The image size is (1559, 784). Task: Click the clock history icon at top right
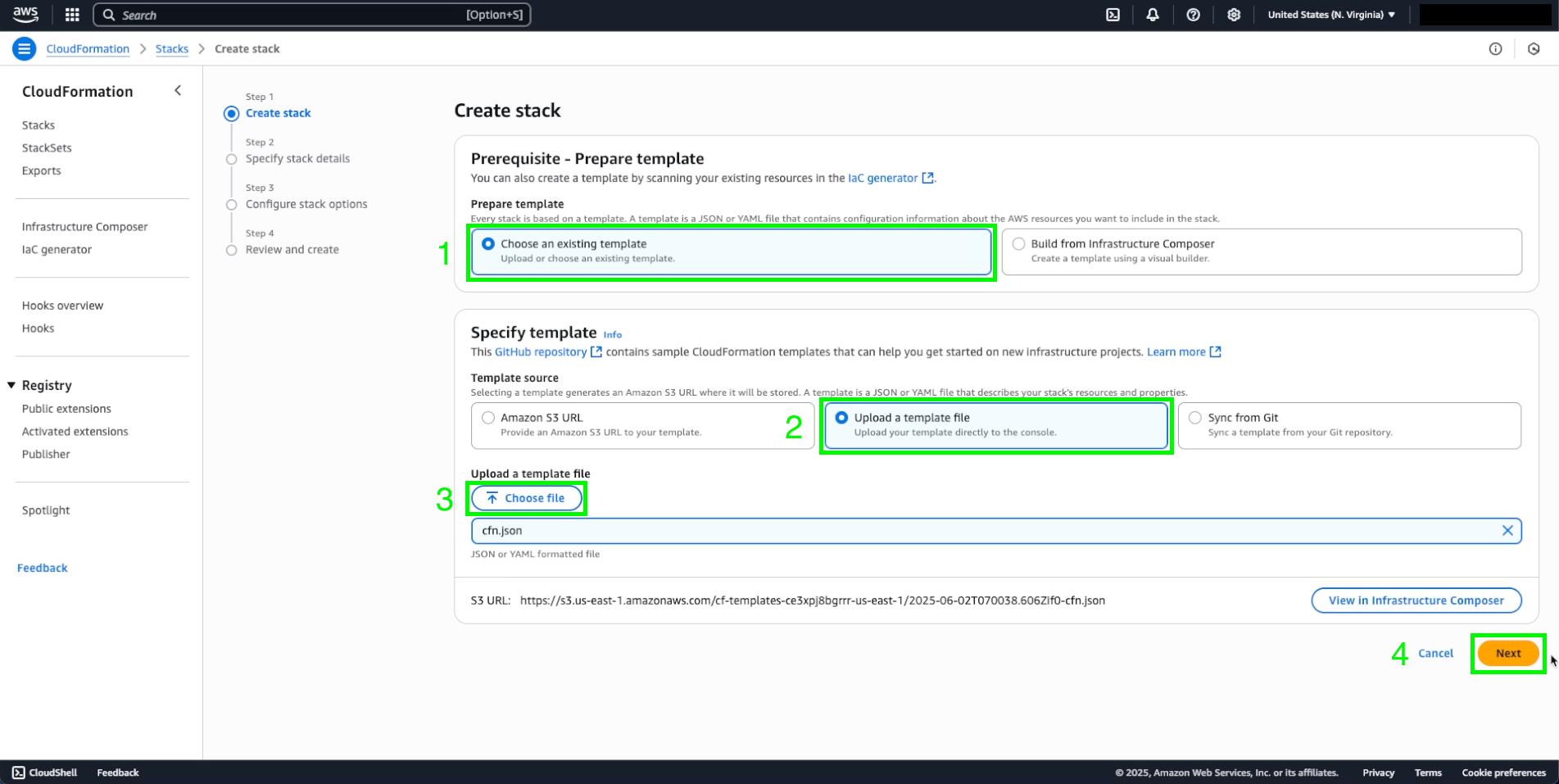[1534, 49]
